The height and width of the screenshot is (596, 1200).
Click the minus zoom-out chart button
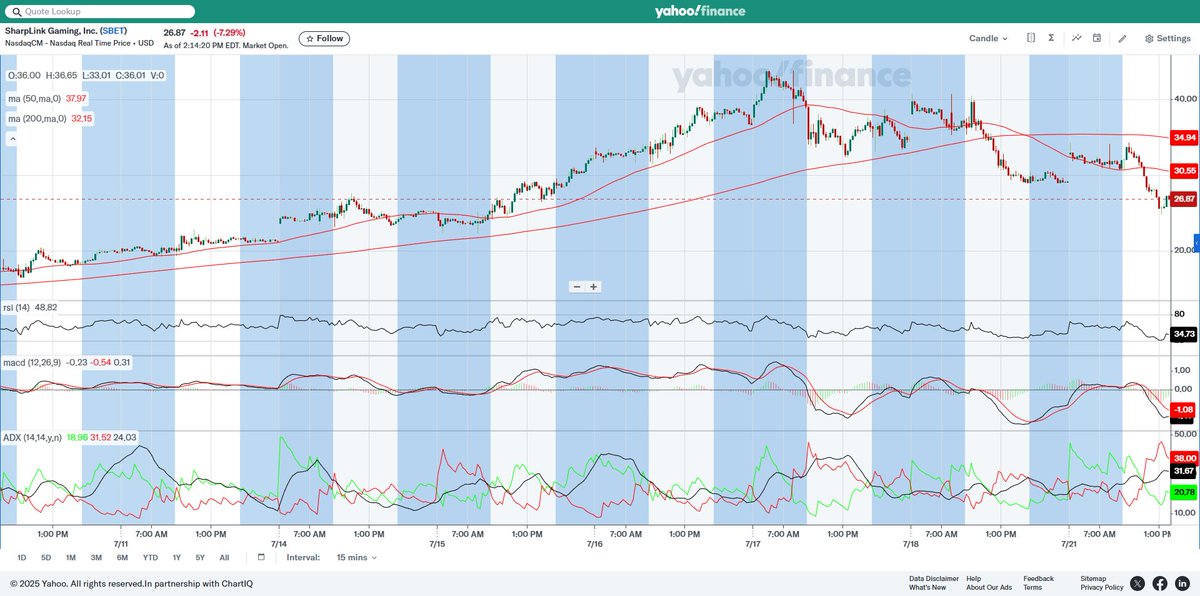click(577, 286)
